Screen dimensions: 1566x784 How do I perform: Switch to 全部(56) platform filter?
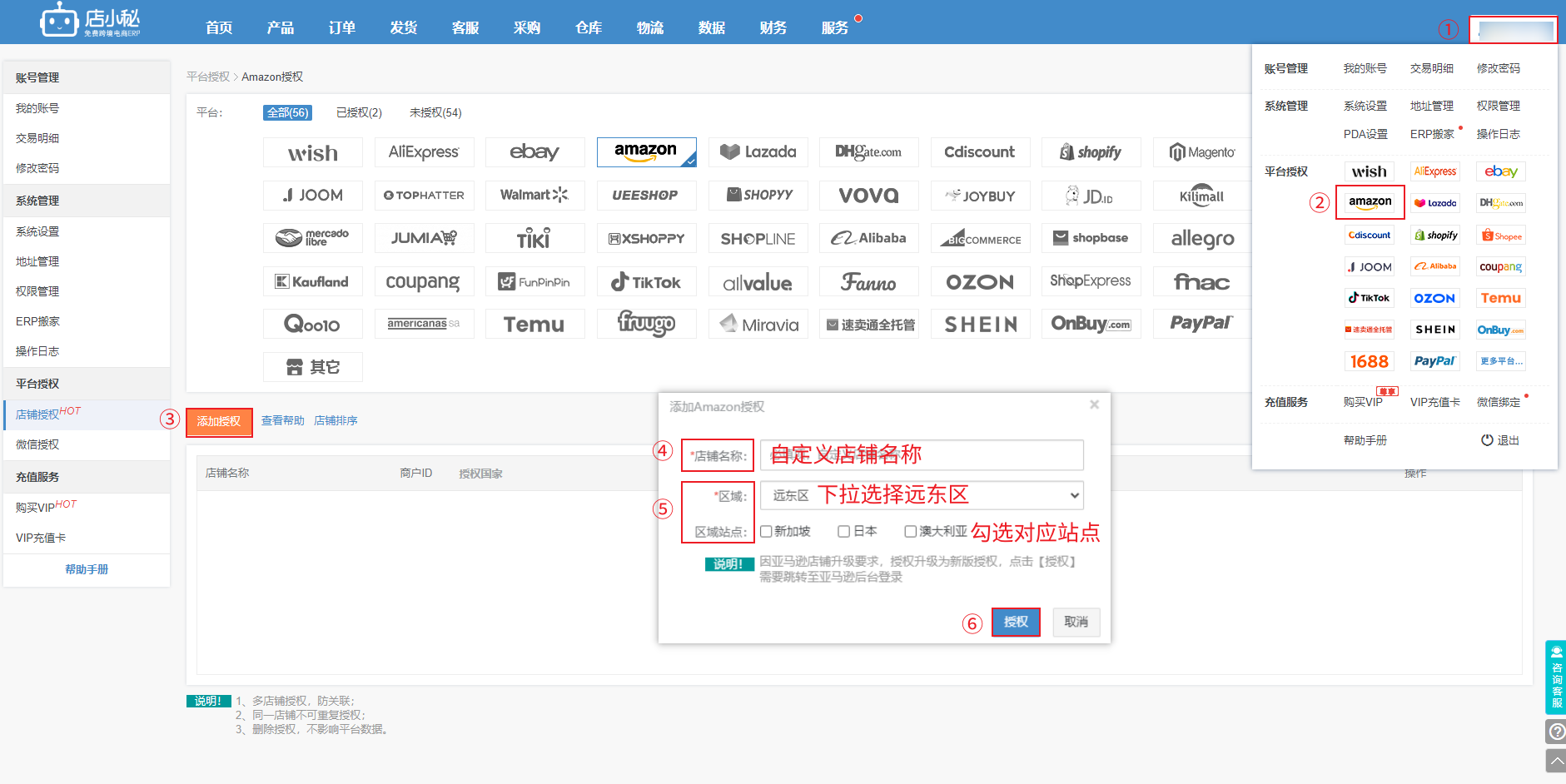pos(288,112)
